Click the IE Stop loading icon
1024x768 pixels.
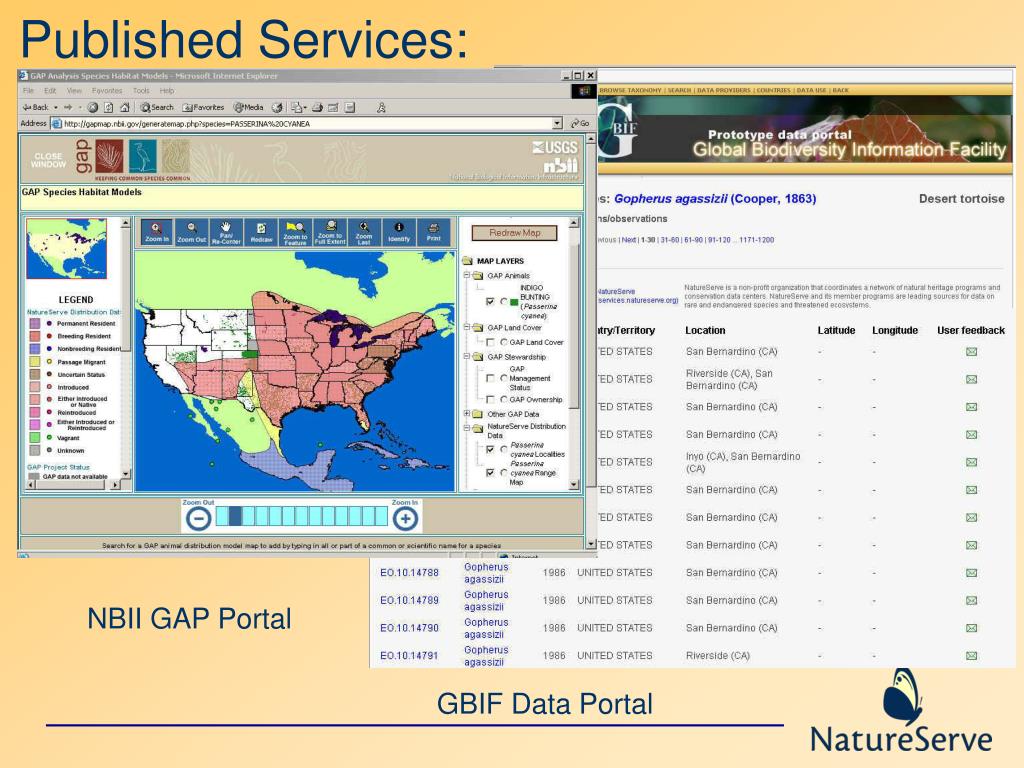pyautogui.click(x=93, y=107)
